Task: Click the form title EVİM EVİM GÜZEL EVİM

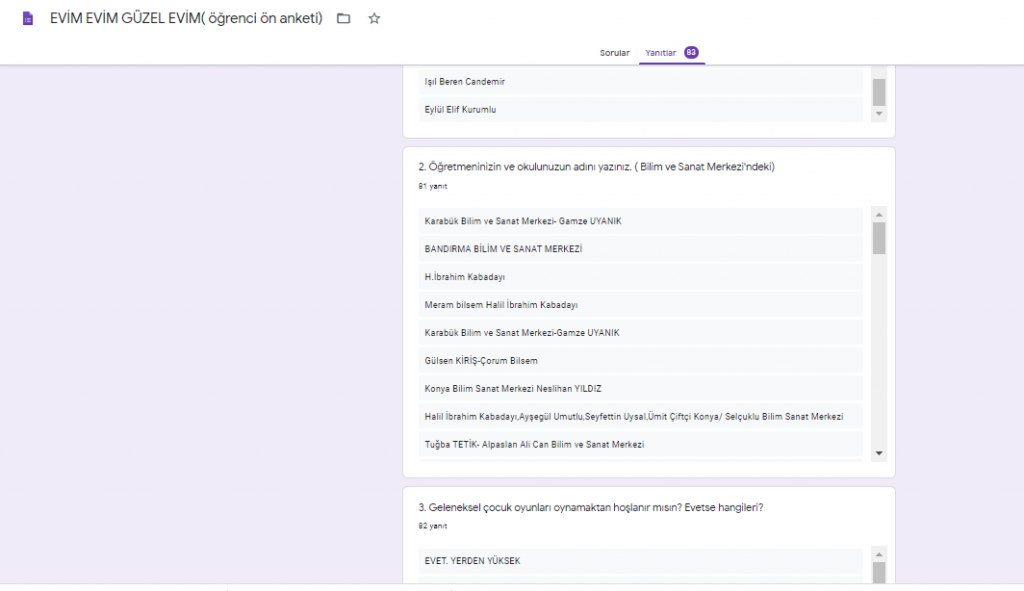Action: pyautogui.click(x=186, y=19)
